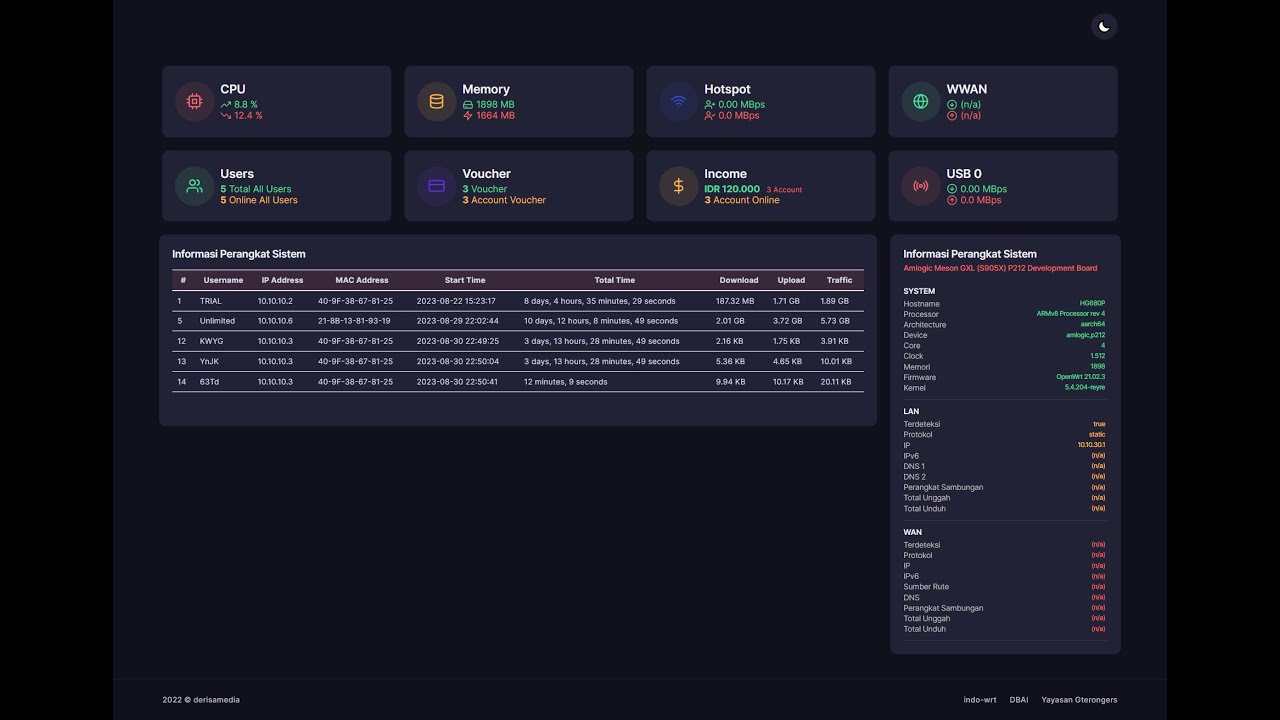Click the CPU chip icon
1280x720 pixels.
point(194,101)
